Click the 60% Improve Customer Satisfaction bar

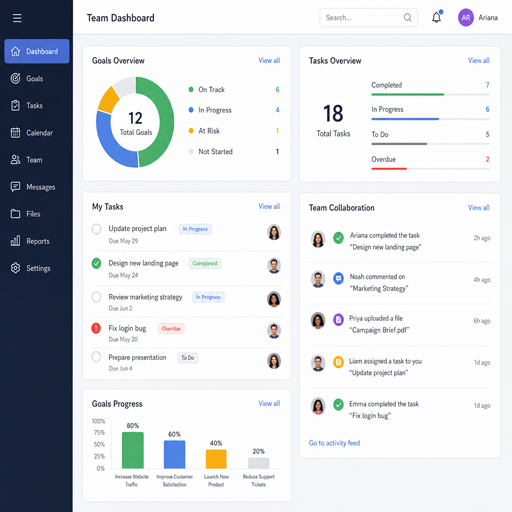pyautogui.click(x=174, y=454)
